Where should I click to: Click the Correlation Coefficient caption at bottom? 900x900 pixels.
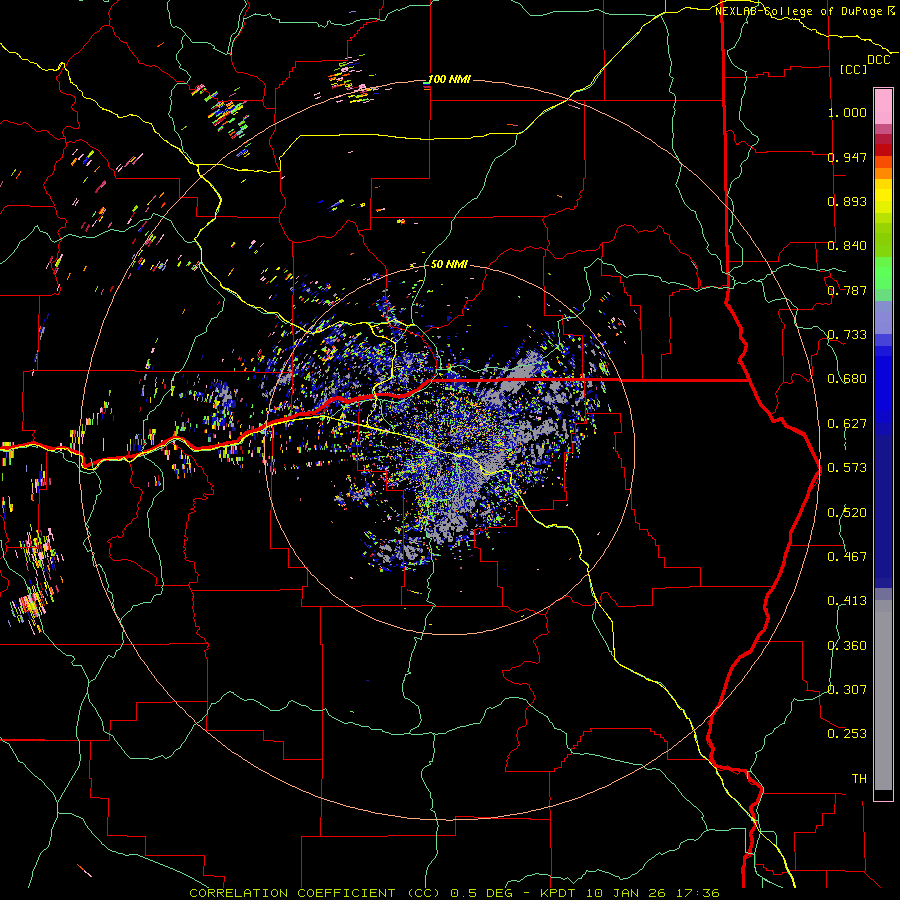454,893
